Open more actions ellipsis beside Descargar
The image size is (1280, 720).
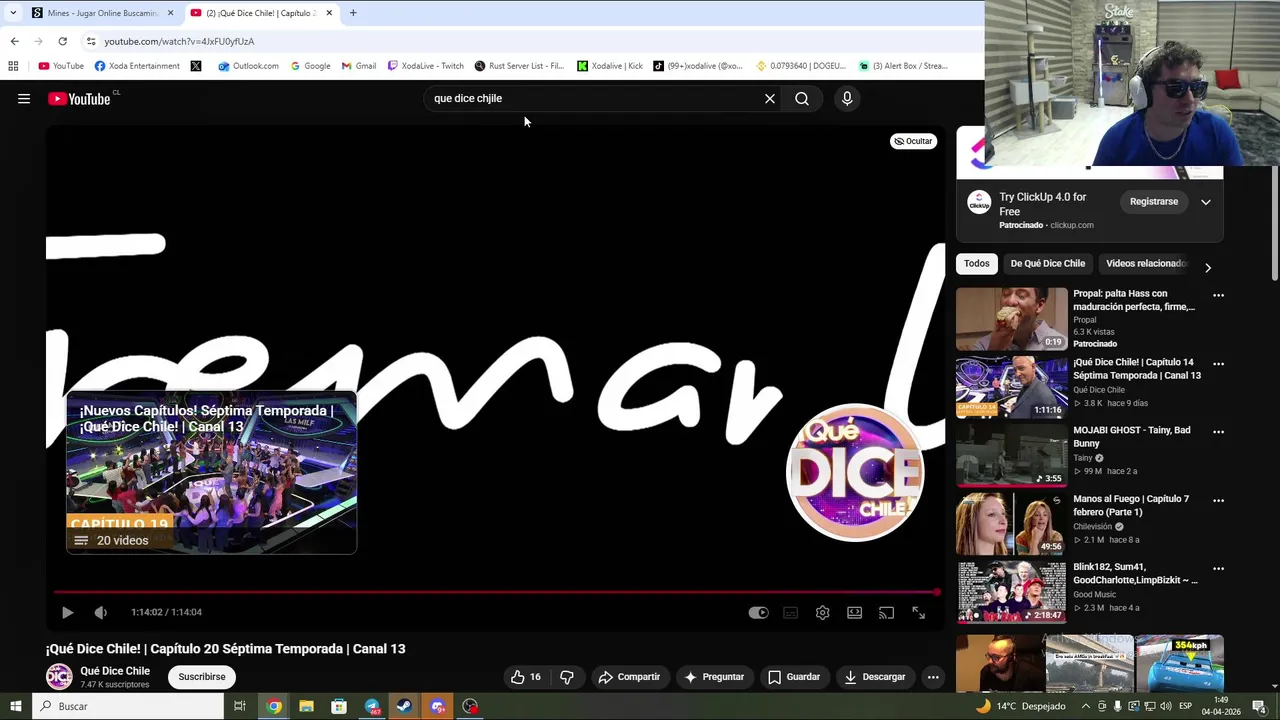click(x=933, y=677)
